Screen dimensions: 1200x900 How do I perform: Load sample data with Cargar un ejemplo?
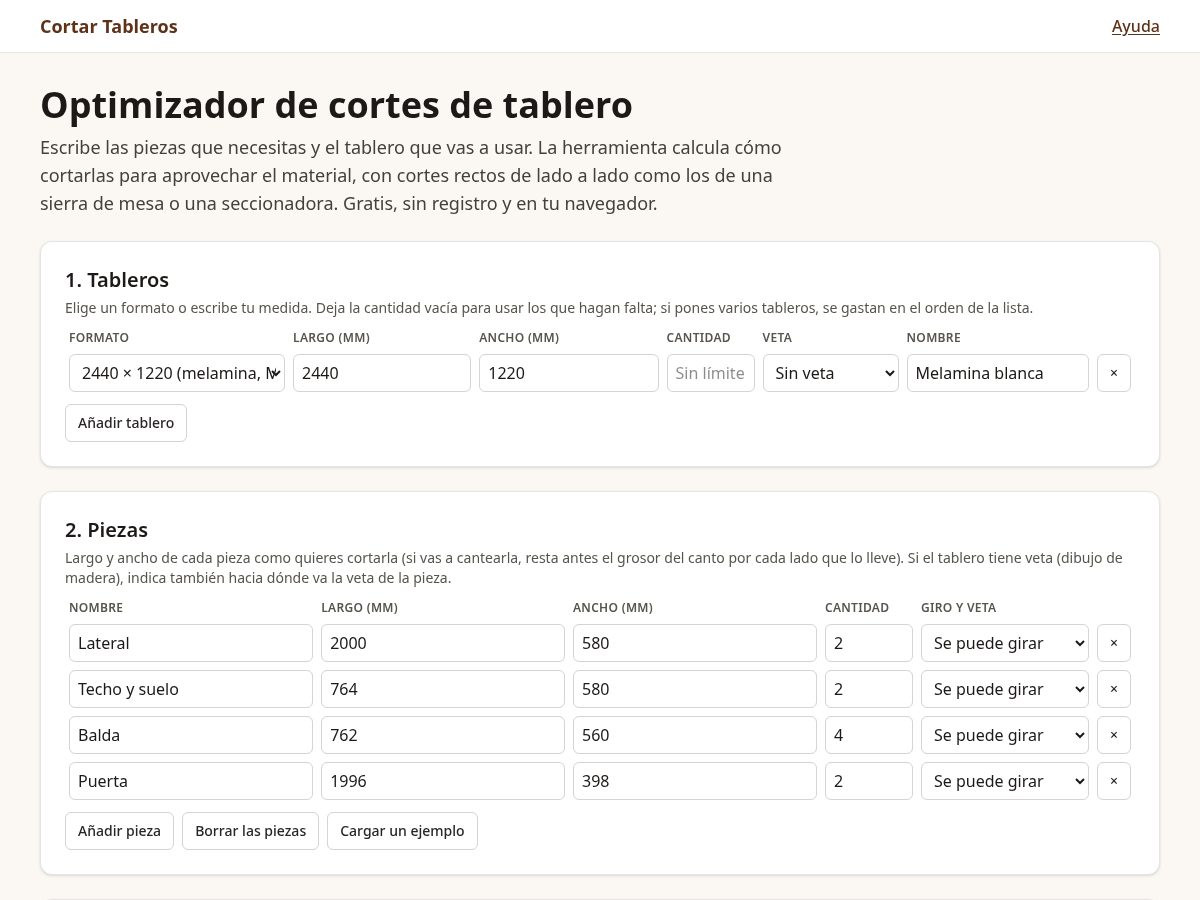(402, 831)
